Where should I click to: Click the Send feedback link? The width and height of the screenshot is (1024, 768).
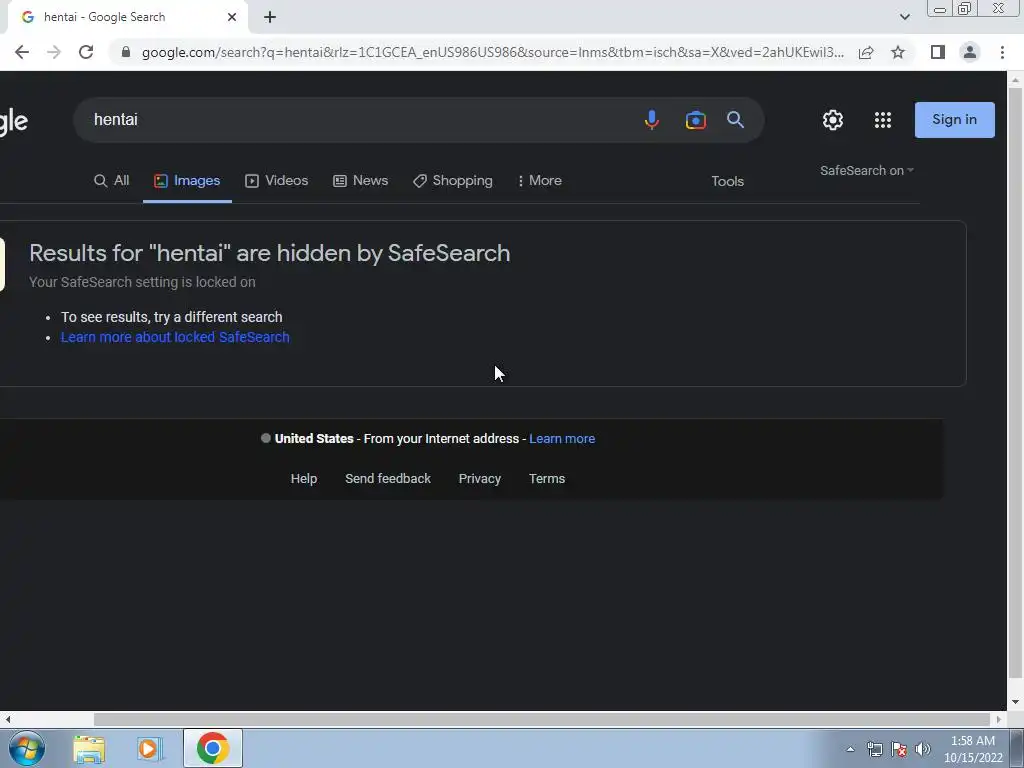click(388, 479)
